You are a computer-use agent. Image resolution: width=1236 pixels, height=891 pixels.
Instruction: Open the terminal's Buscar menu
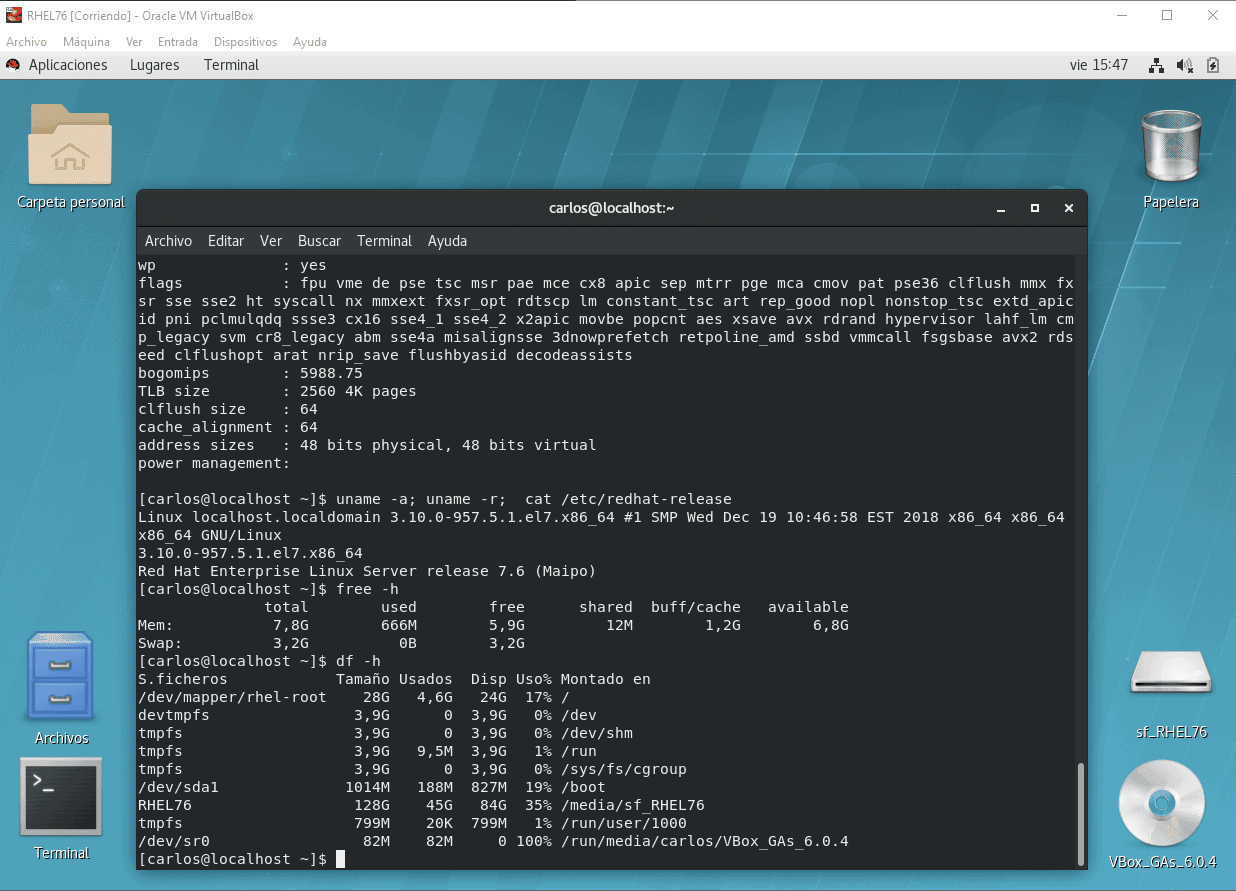[319, 241]
